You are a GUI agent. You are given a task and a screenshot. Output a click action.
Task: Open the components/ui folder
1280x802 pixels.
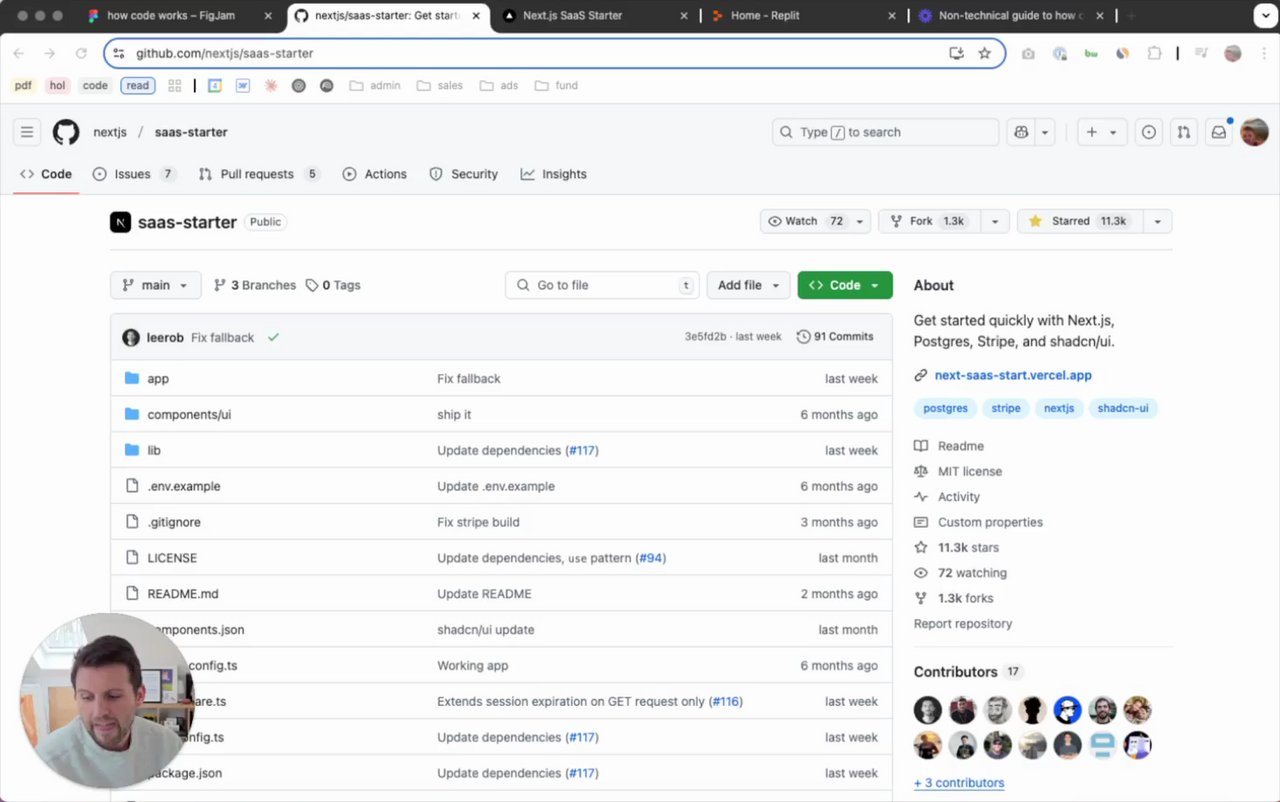pos(189,415)
